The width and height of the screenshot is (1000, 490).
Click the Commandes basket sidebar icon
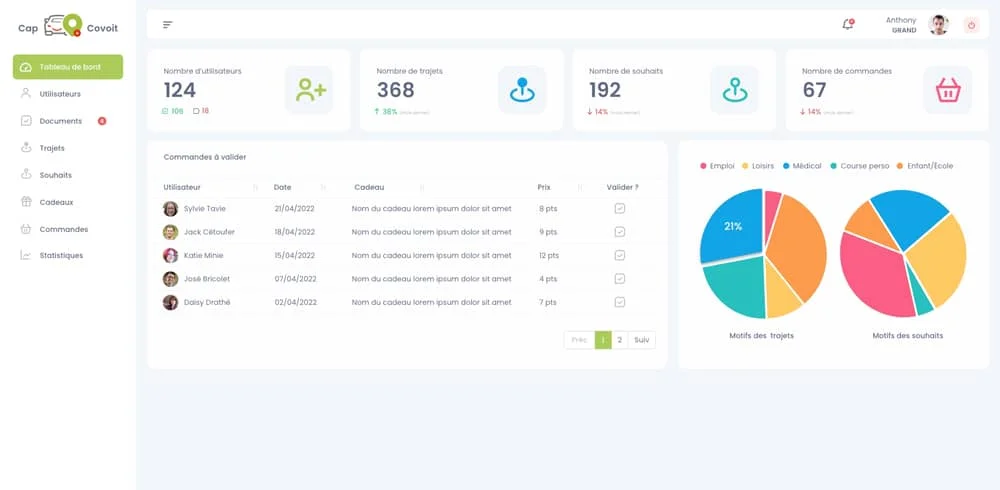pos(26,228)
